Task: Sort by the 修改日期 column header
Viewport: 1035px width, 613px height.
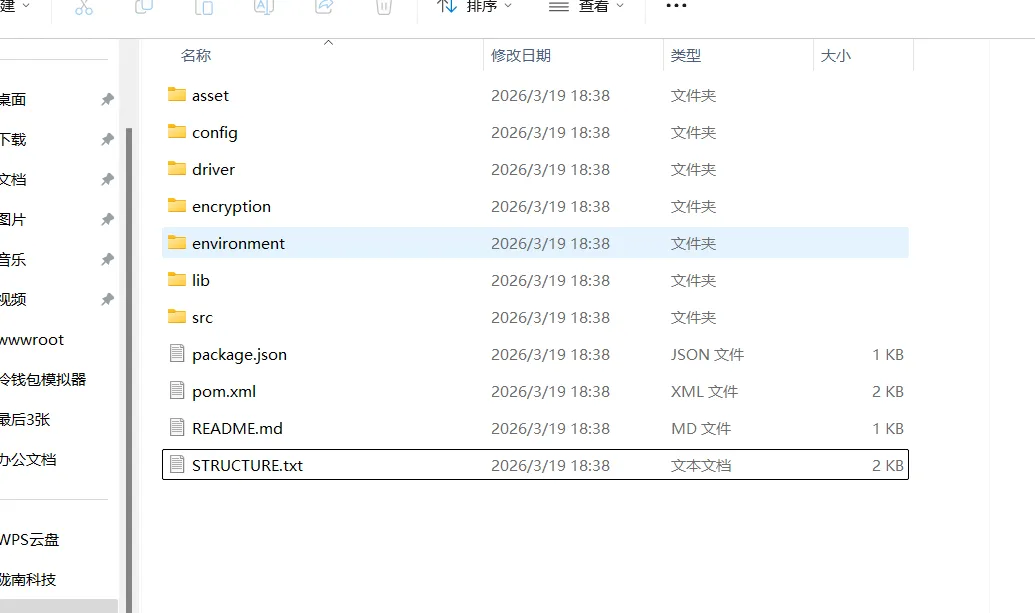Action: [x=521, y=55]
